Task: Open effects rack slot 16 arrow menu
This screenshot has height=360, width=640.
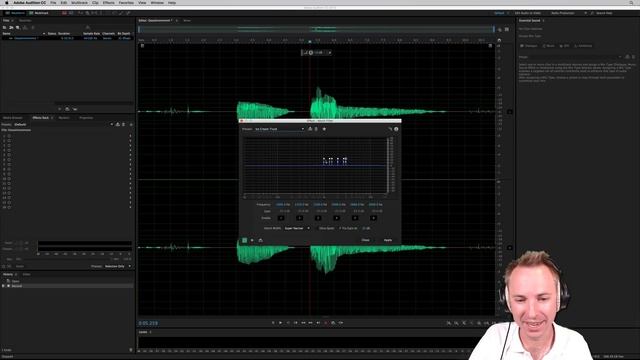Action: (131, 207)
